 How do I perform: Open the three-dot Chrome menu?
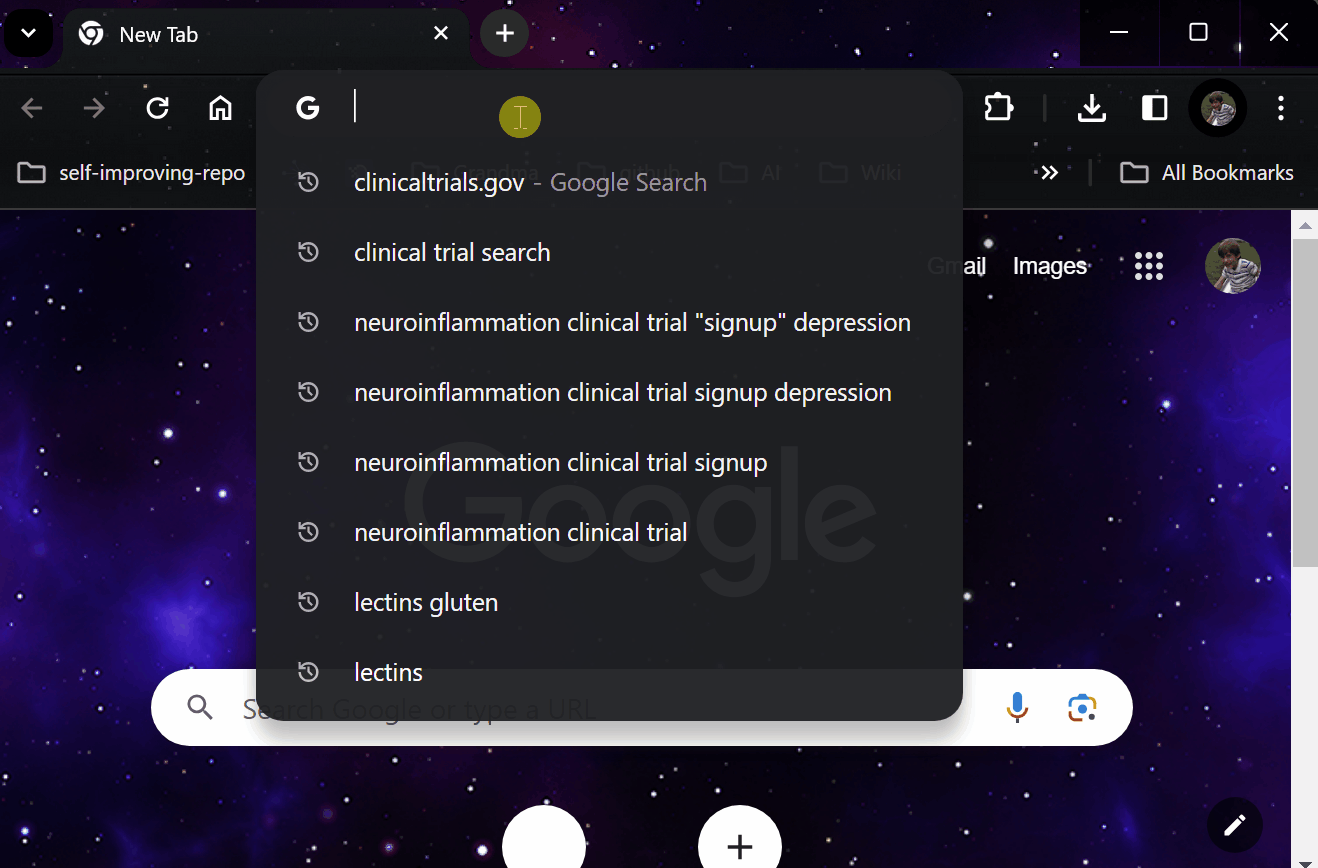(1281, 108)
